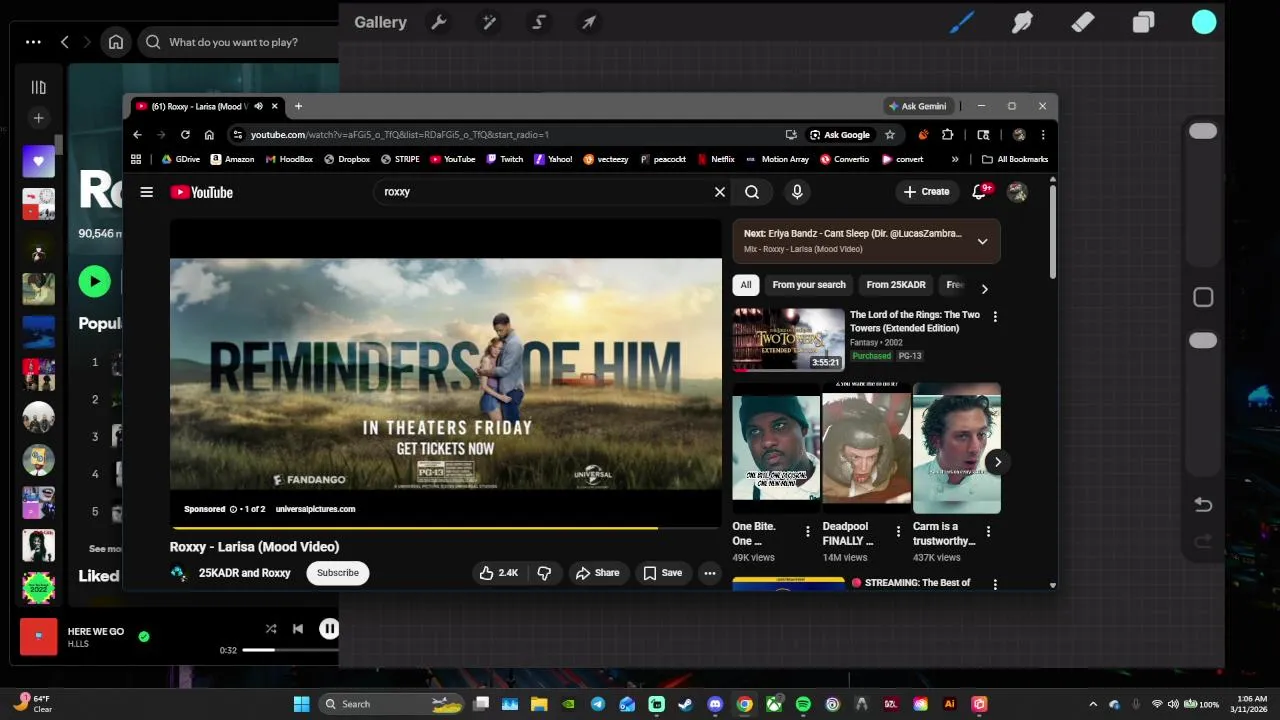Click the Ask Gemini button in Chrome
Screen dimensions: 1280x720
917,106
